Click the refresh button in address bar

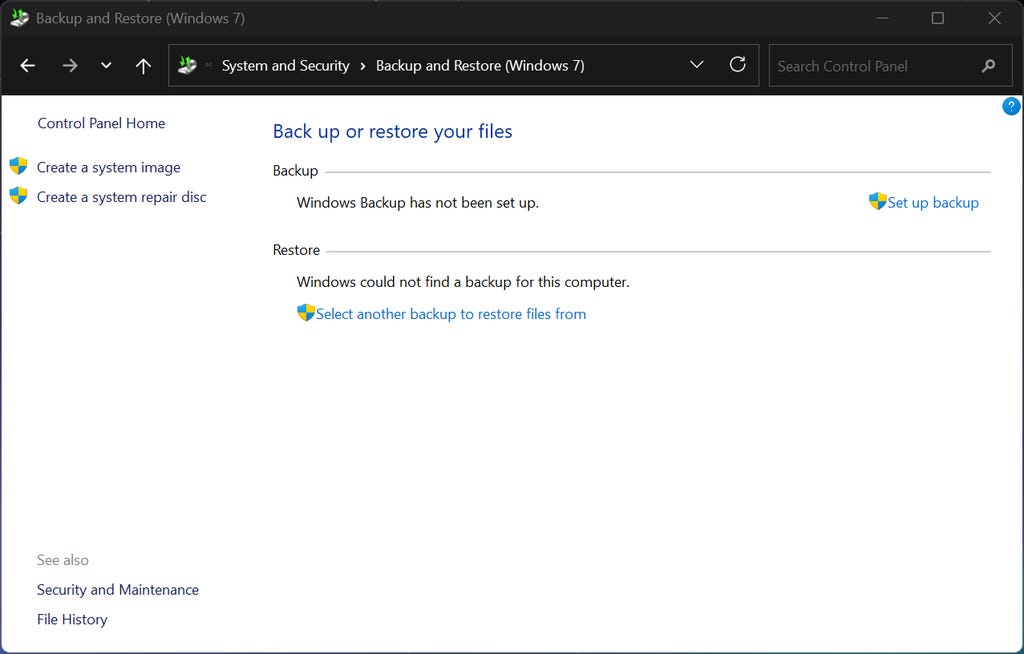tap(738, 65)
